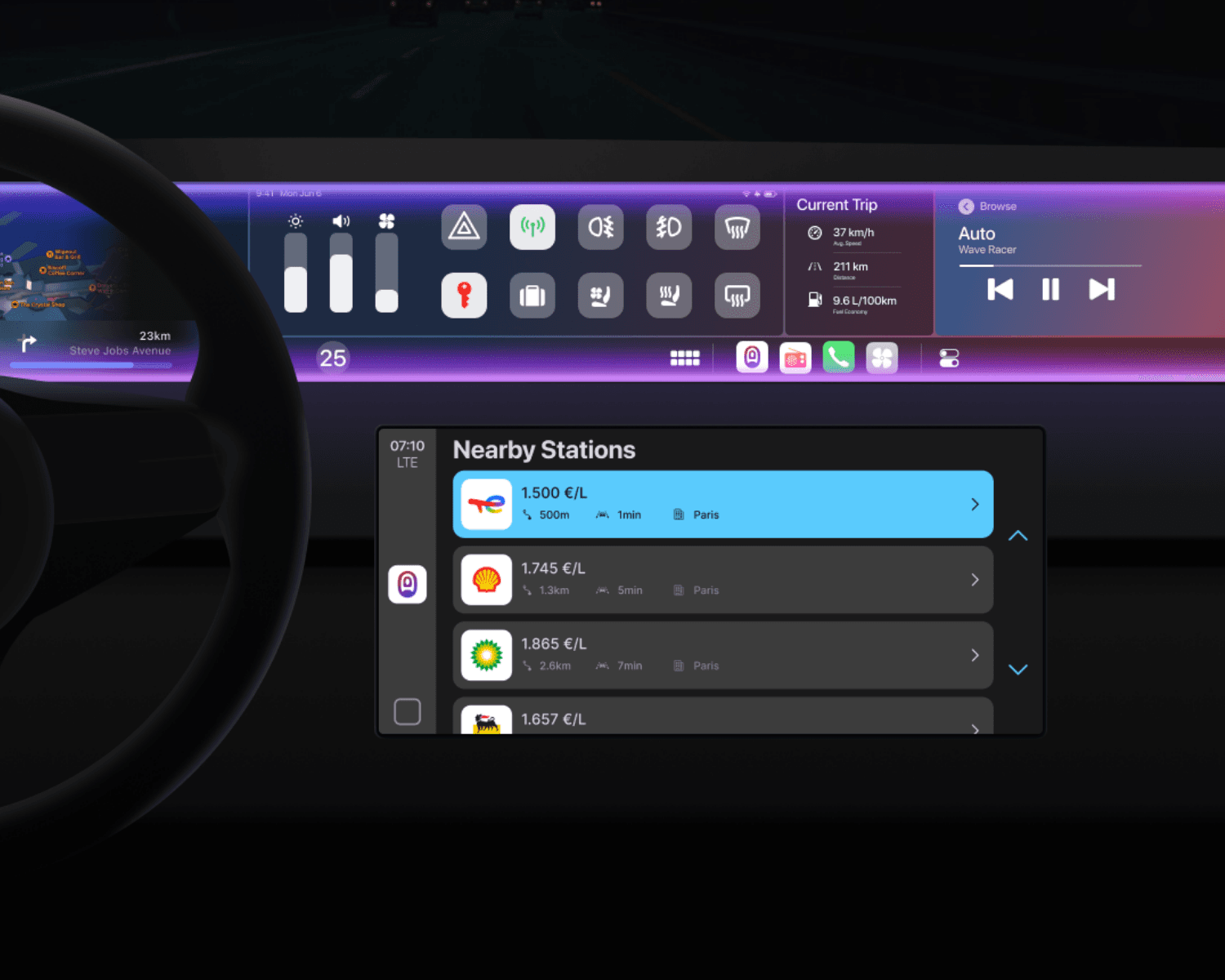Tap the TotalEnergies logo

pos(486,504)
